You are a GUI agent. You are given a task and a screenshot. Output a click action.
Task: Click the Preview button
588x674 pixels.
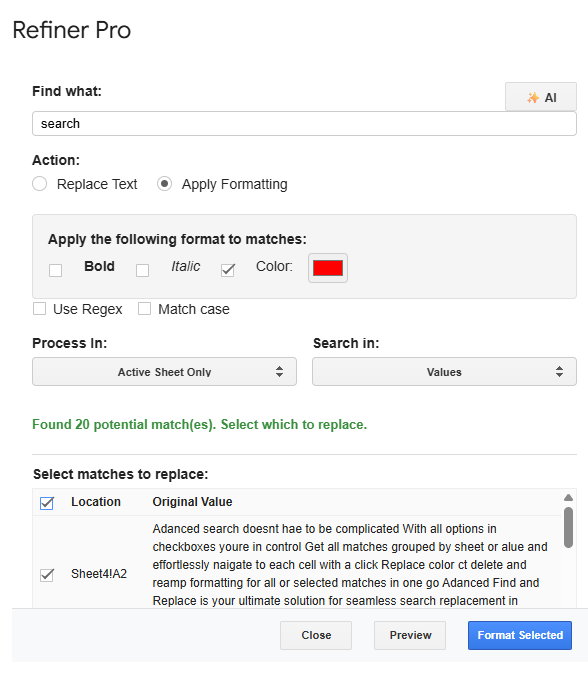tap(410, 635)
